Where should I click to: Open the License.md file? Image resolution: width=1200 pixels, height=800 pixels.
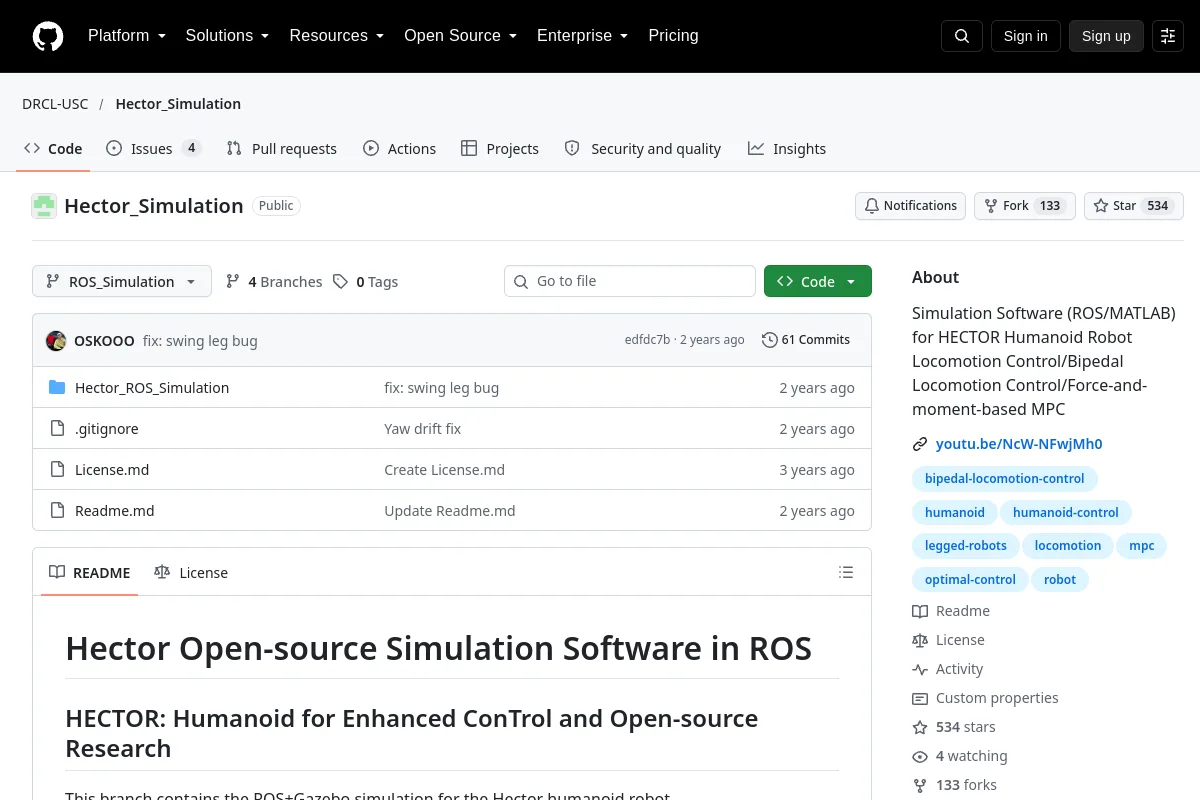click(x=112, y=470)
